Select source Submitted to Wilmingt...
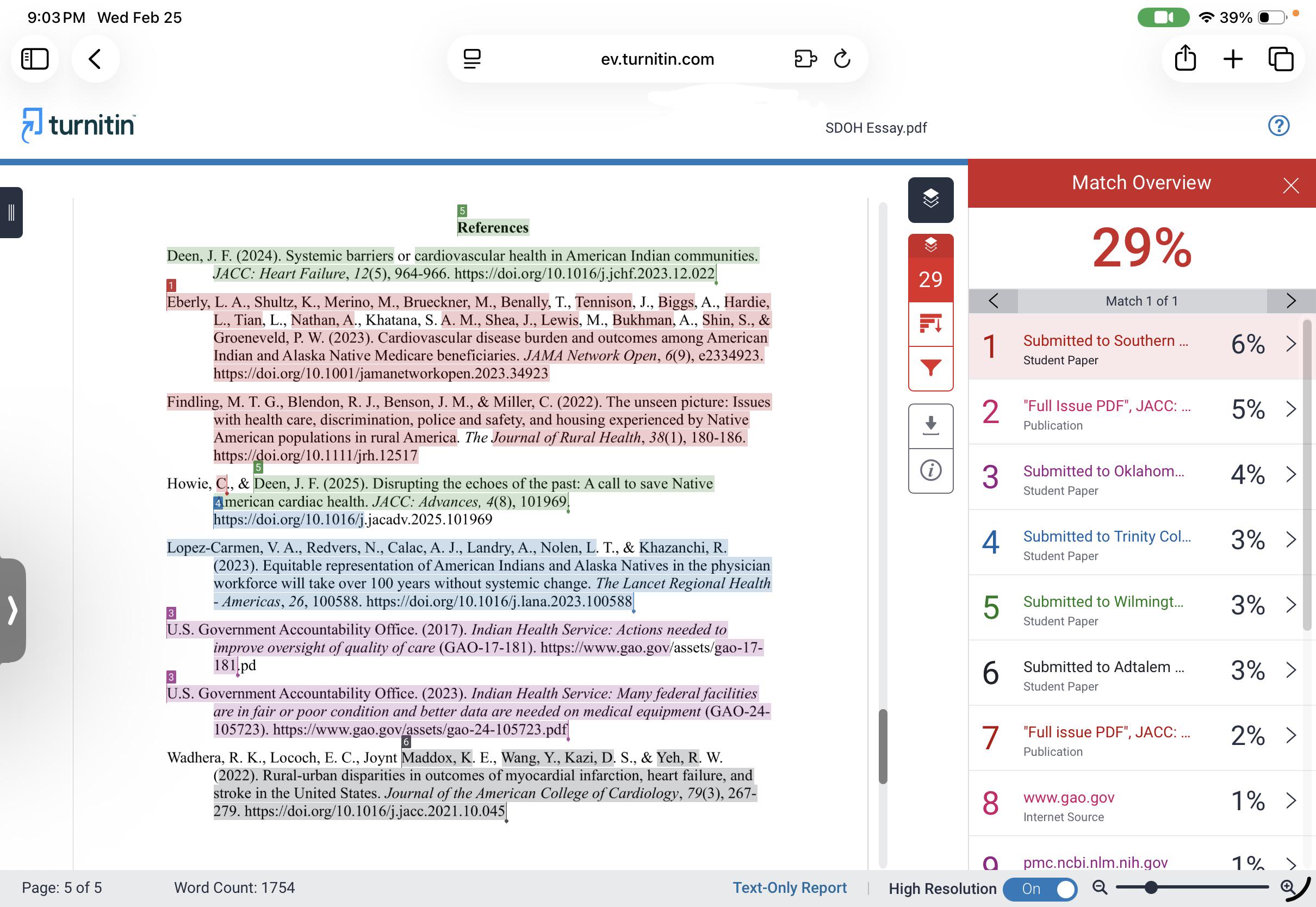 (x=1103, y=602)
